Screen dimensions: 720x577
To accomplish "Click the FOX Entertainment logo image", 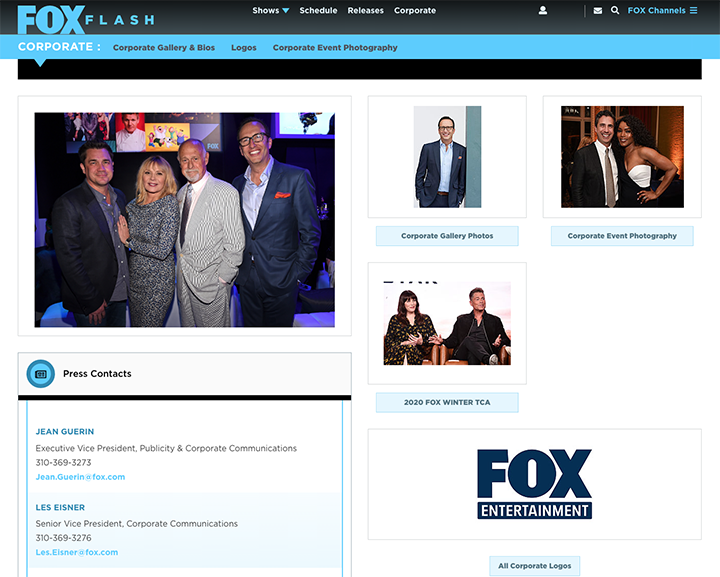I will (x=534, y=484).
